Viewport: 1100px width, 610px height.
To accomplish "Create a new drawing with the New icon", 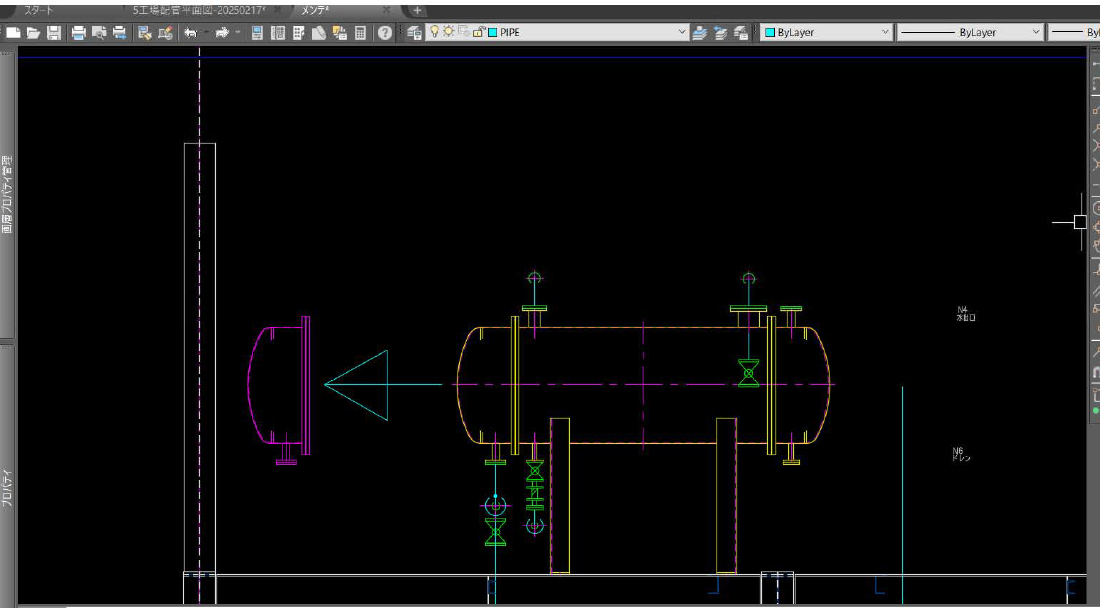I will click(13, 32).
